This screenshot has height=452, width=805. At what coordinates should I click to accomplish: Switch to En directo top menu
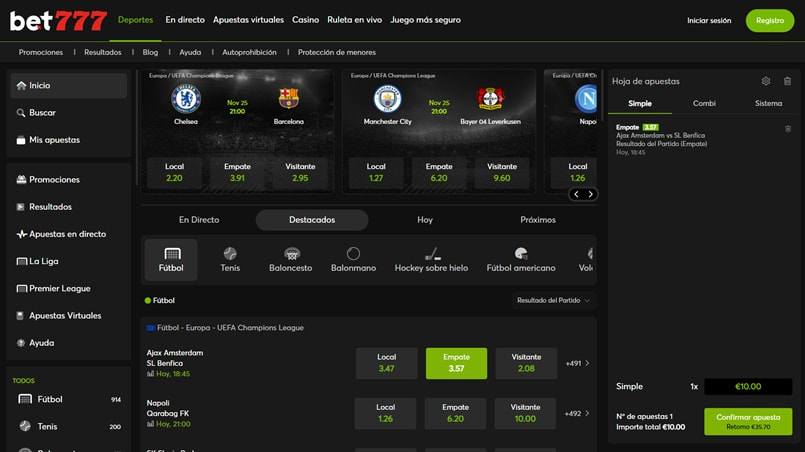(185, 20)
